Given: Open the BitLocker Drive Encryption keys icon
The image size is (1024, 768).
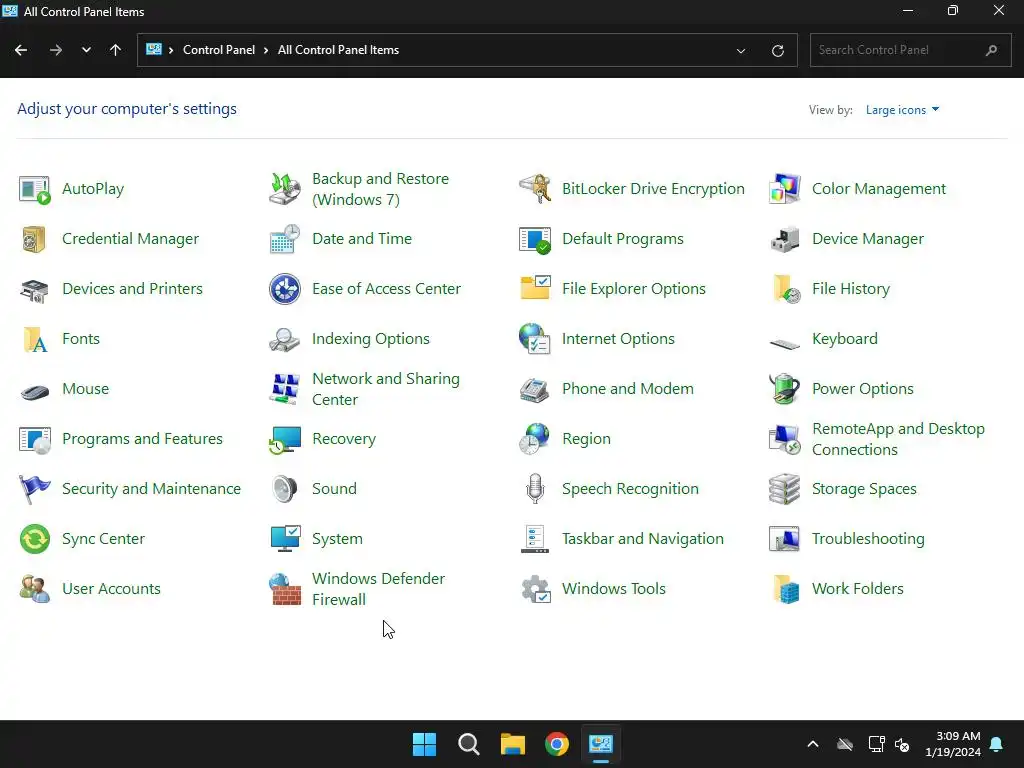Looking at the screenshot, I should (535, 189).
